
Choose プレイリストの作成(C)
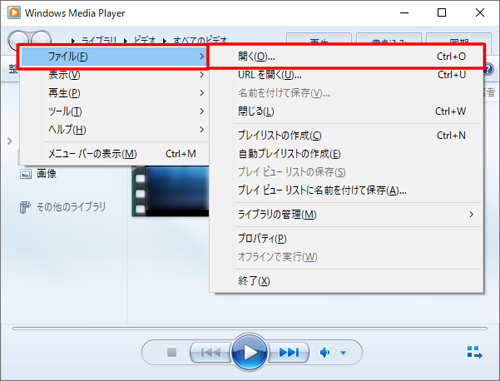[x=346, y=135]
